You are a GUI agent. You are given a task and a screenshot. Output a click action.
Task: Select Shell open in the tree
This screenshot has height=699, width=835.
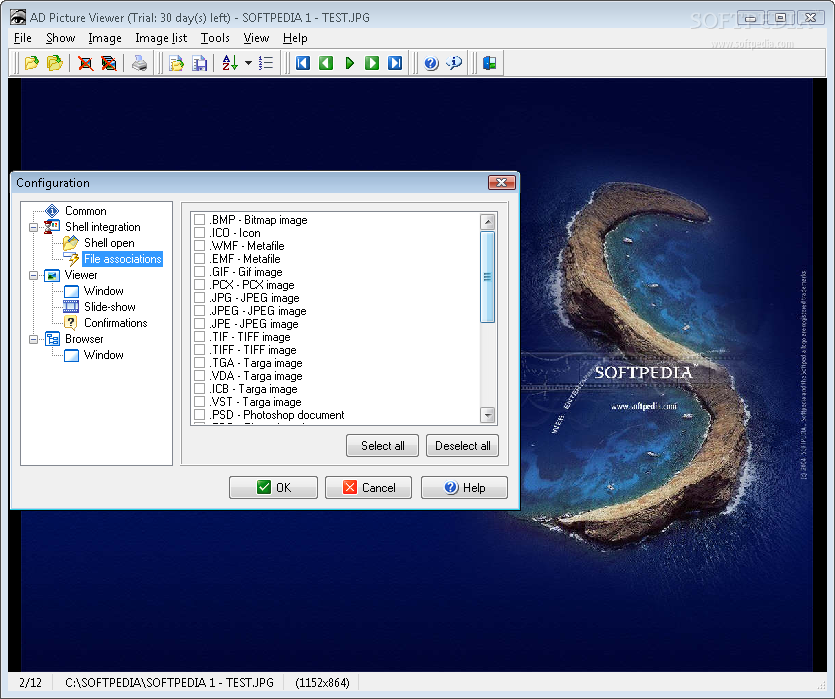109,243
